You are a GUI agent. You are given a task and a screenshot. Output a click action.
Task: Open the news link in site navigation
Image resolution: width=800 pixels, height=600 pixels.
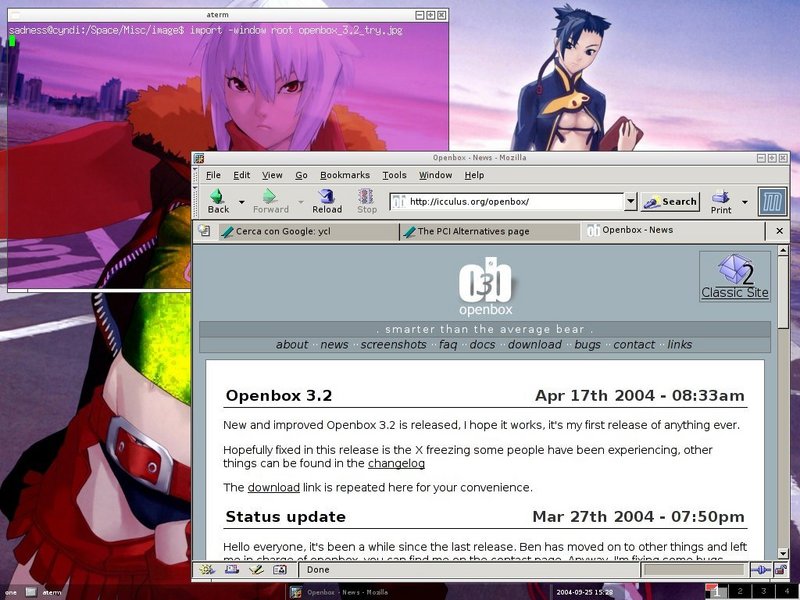[334, 344]
